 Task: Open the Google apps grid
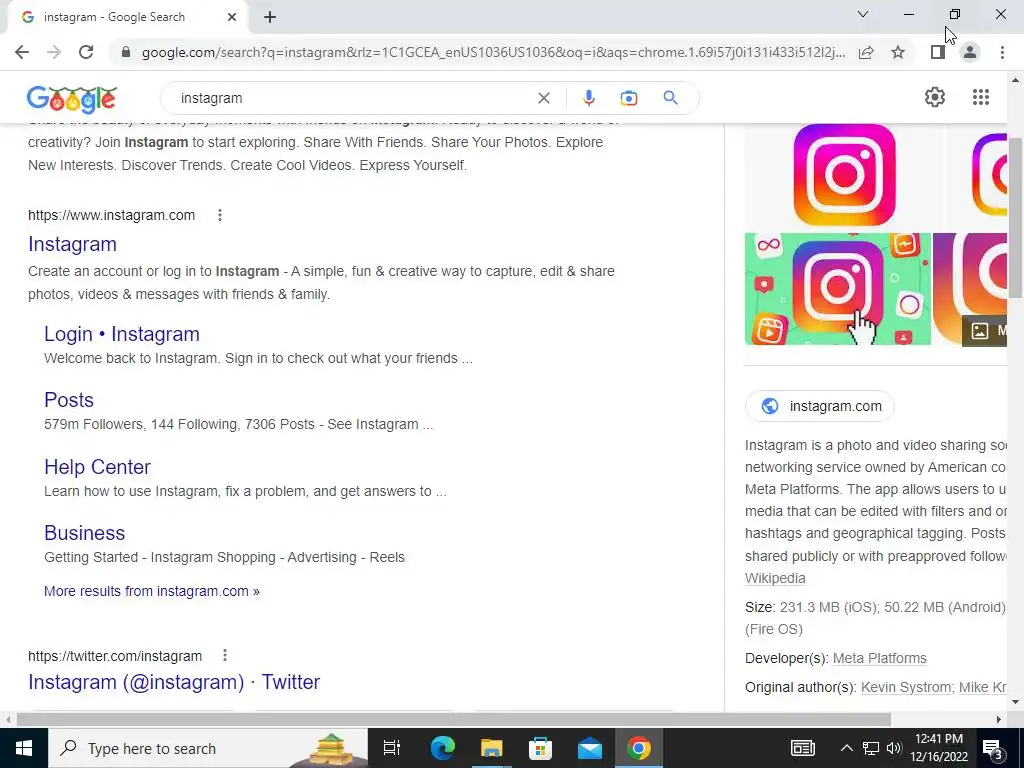(x=980, y=97)
